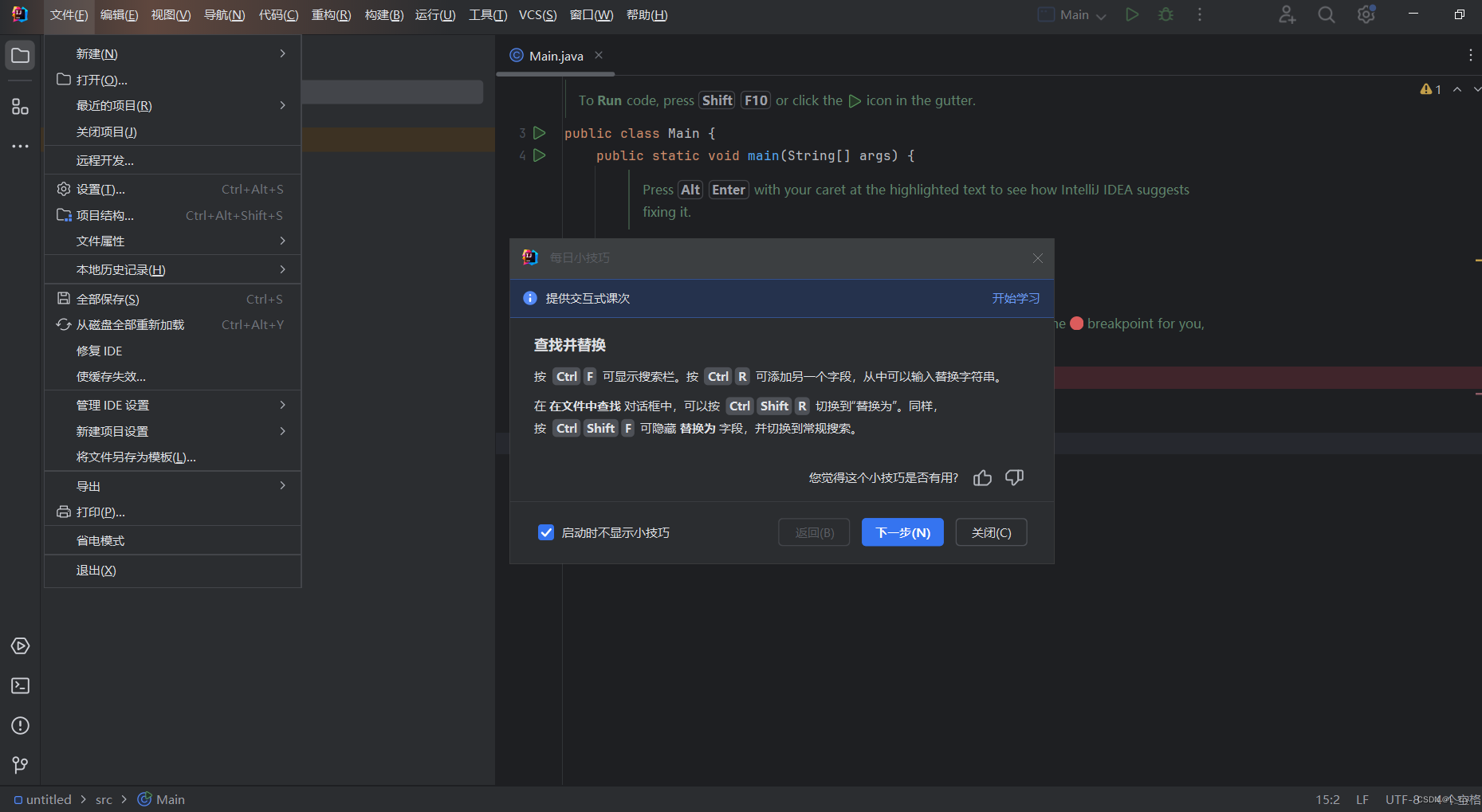Select 关闭项目(J) menu entry
This screenshot has width=1482, height=812.
click(x=172, y=131)
